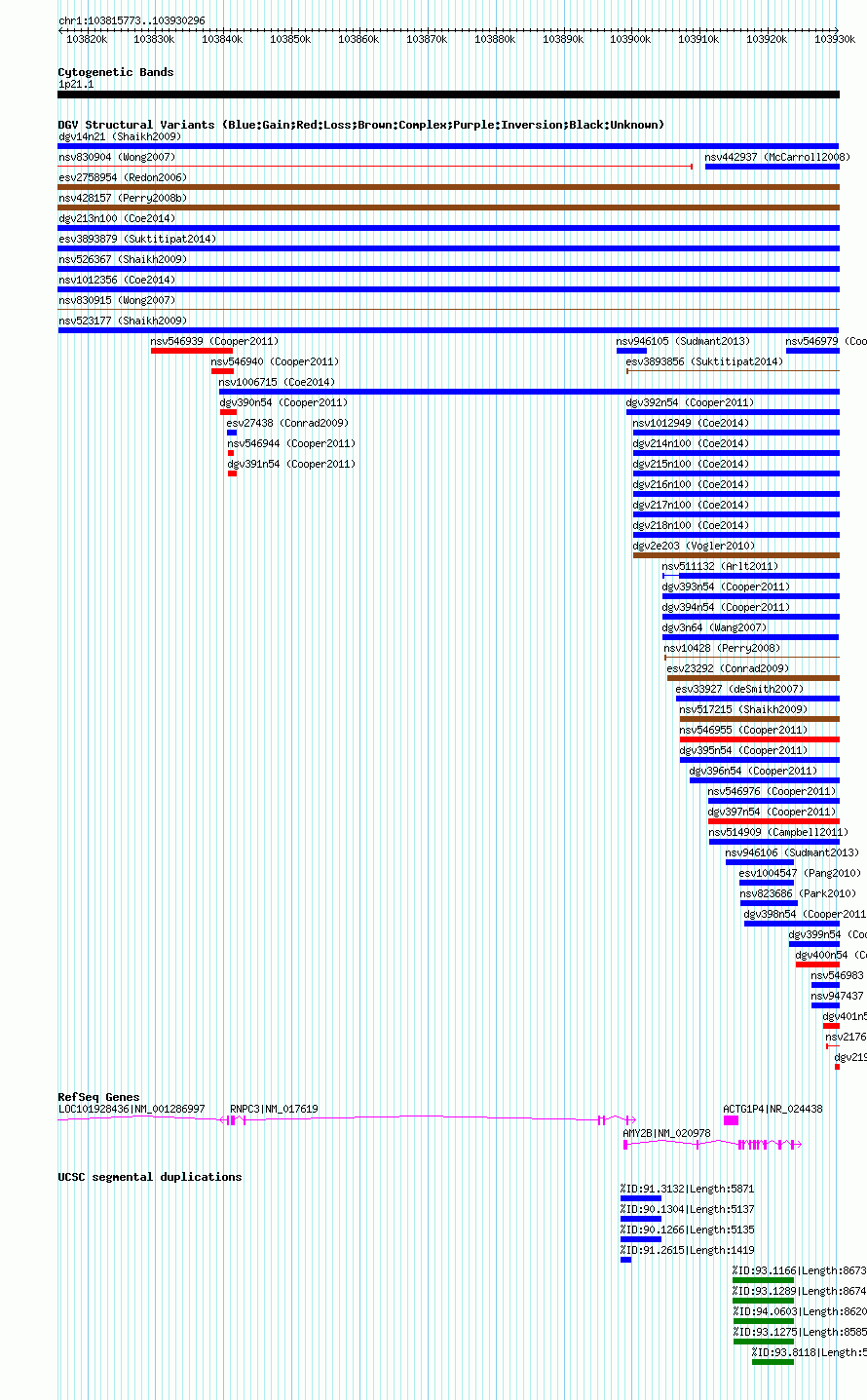Select the AMY2B|NM_020978 gene label
The image size is (867, 1400).
point(667,1133)
